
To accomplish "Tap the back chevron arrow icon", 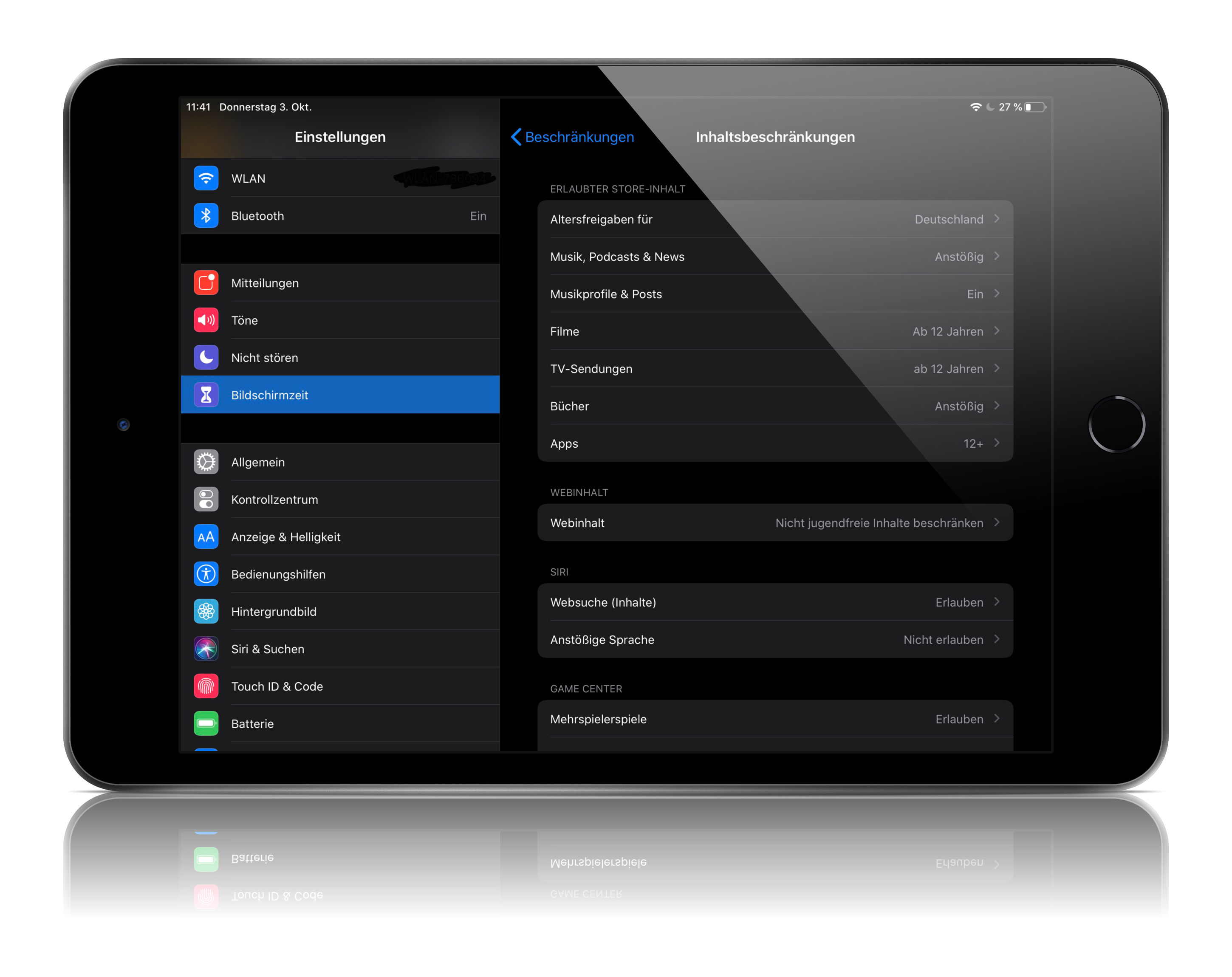I will (x=516, y=137).
